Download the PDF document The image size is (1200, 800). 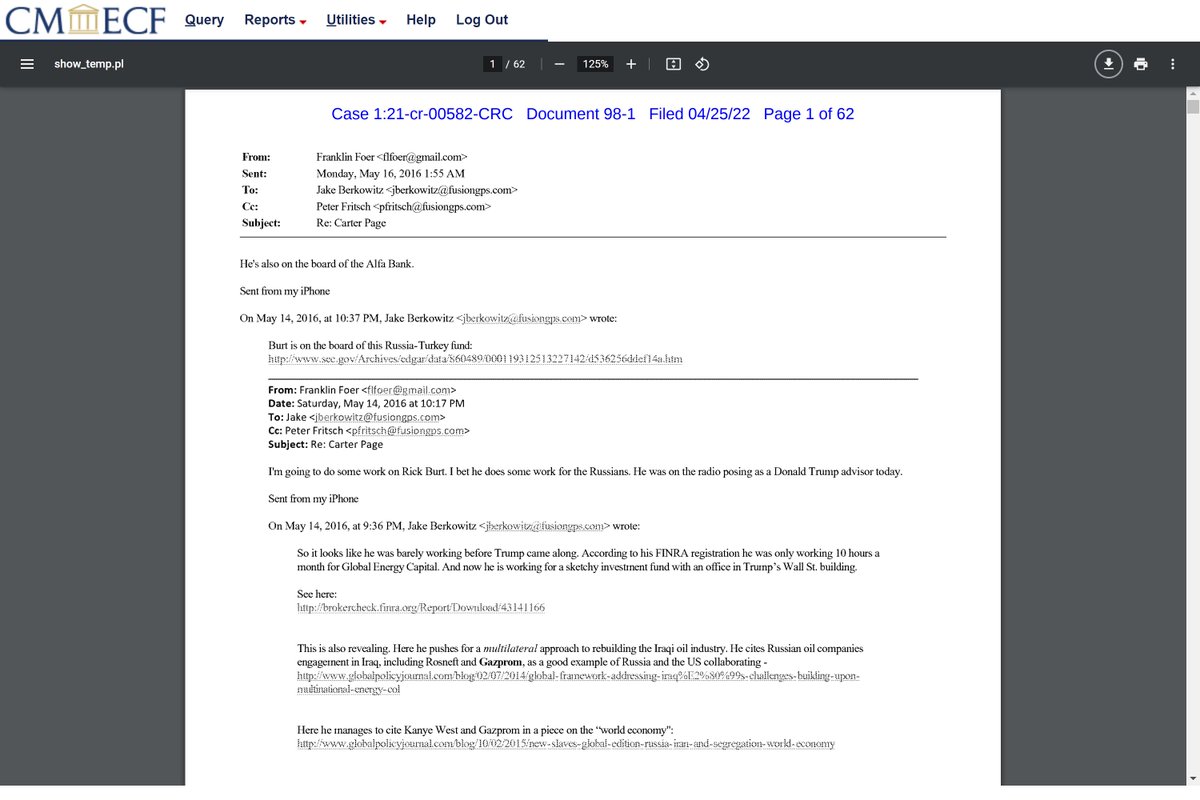[x=1108, y=64]
